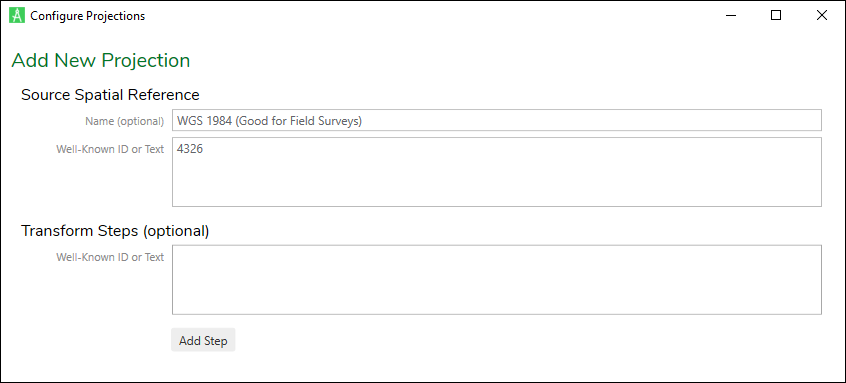The height and width of the screenshot is (383, 846).
Task: Click the Configure Projections title bar text
Action: 87,16
